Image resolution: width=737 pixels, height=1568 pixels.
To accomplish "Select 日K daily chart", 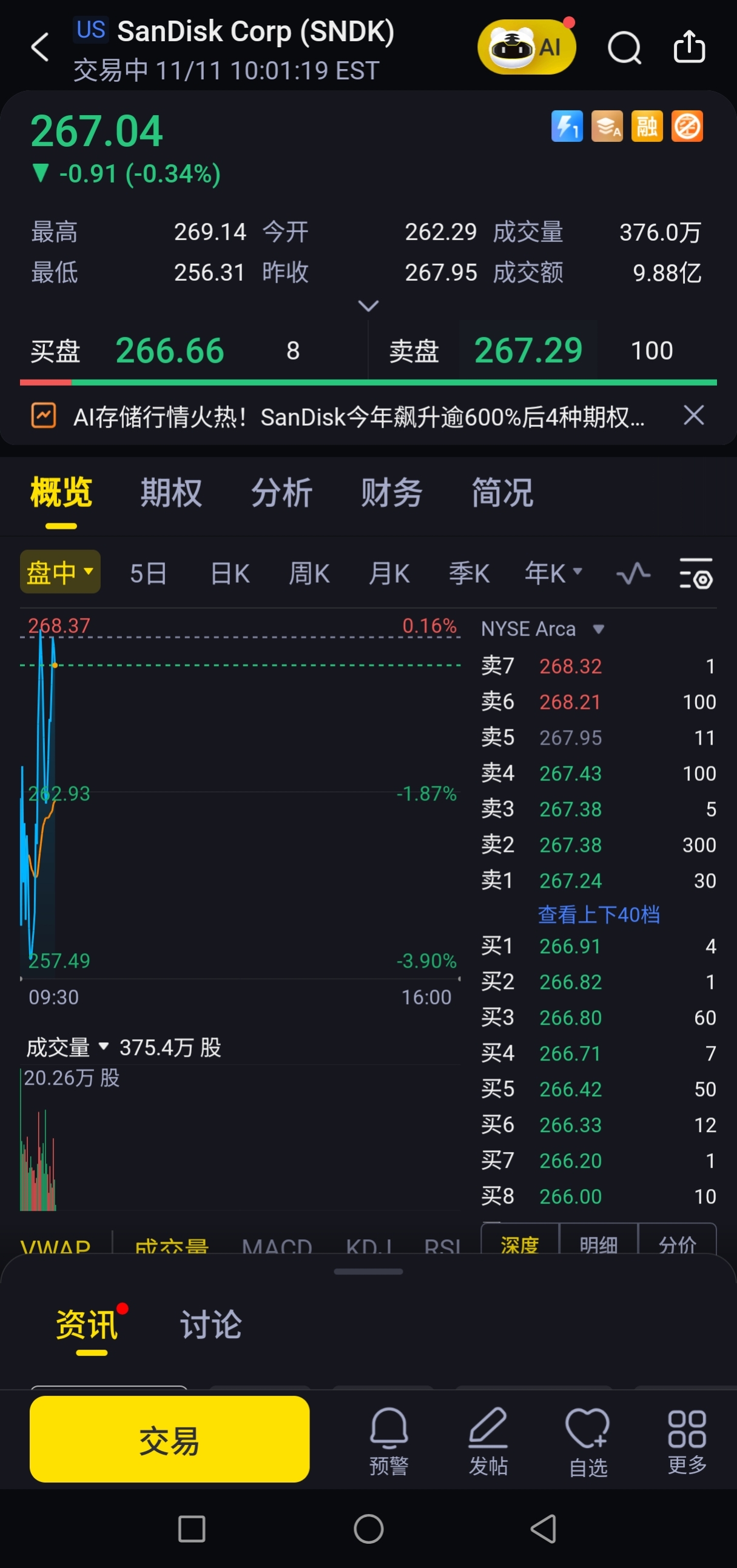I will [230, 573].
